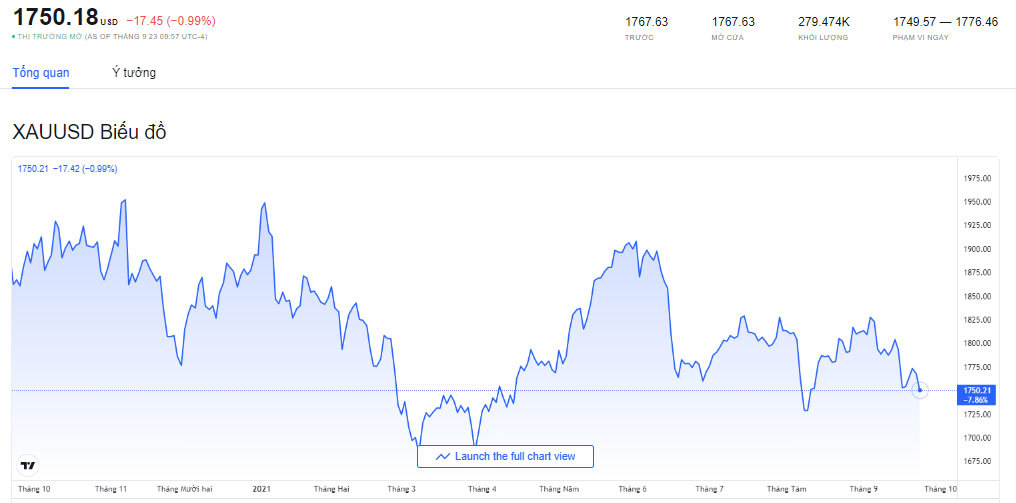Select the Tổng quan tab
Viewport: 1016px width, 503px height.
click(40, 73)
